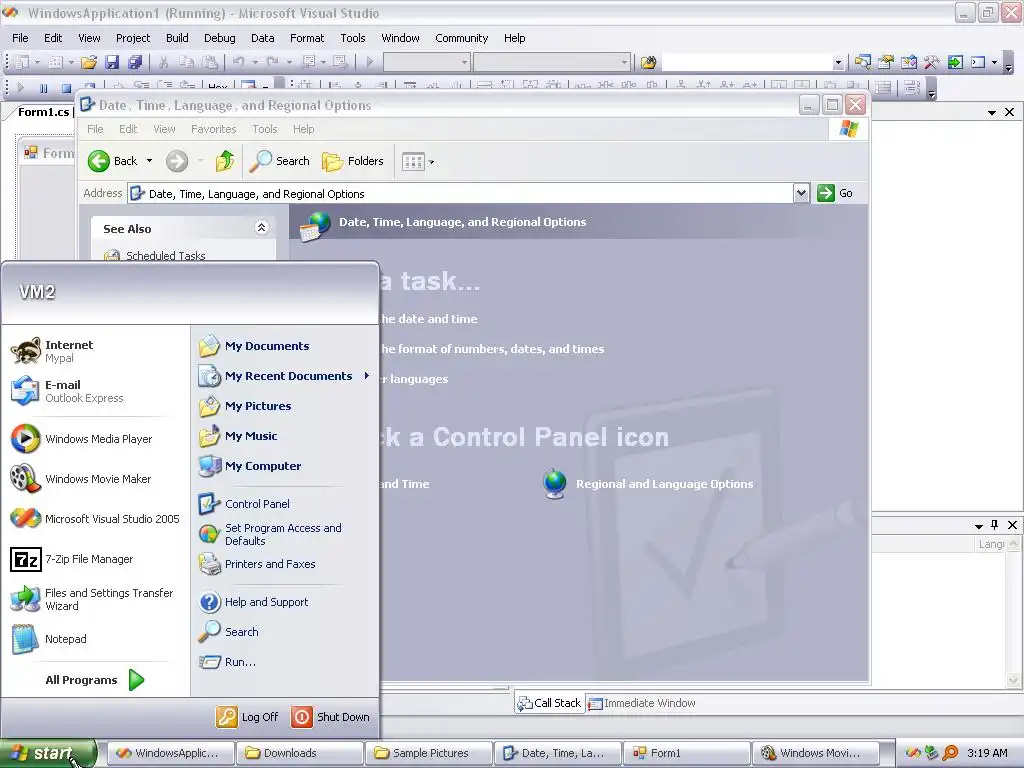Open Regional and Language Options
Viewport: 1024px width, 768px height.
click(x=648, y=484)
